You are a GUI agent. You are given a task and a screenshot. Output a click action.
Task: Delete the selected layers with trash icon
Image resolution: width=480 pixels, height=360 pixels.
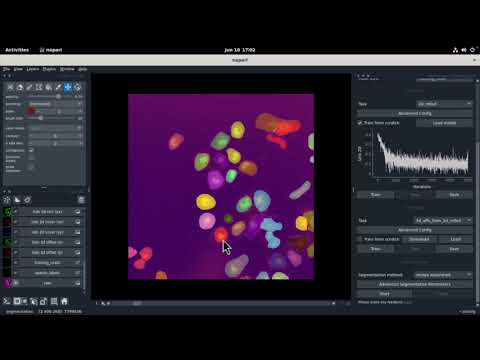[x=81, y=200]
